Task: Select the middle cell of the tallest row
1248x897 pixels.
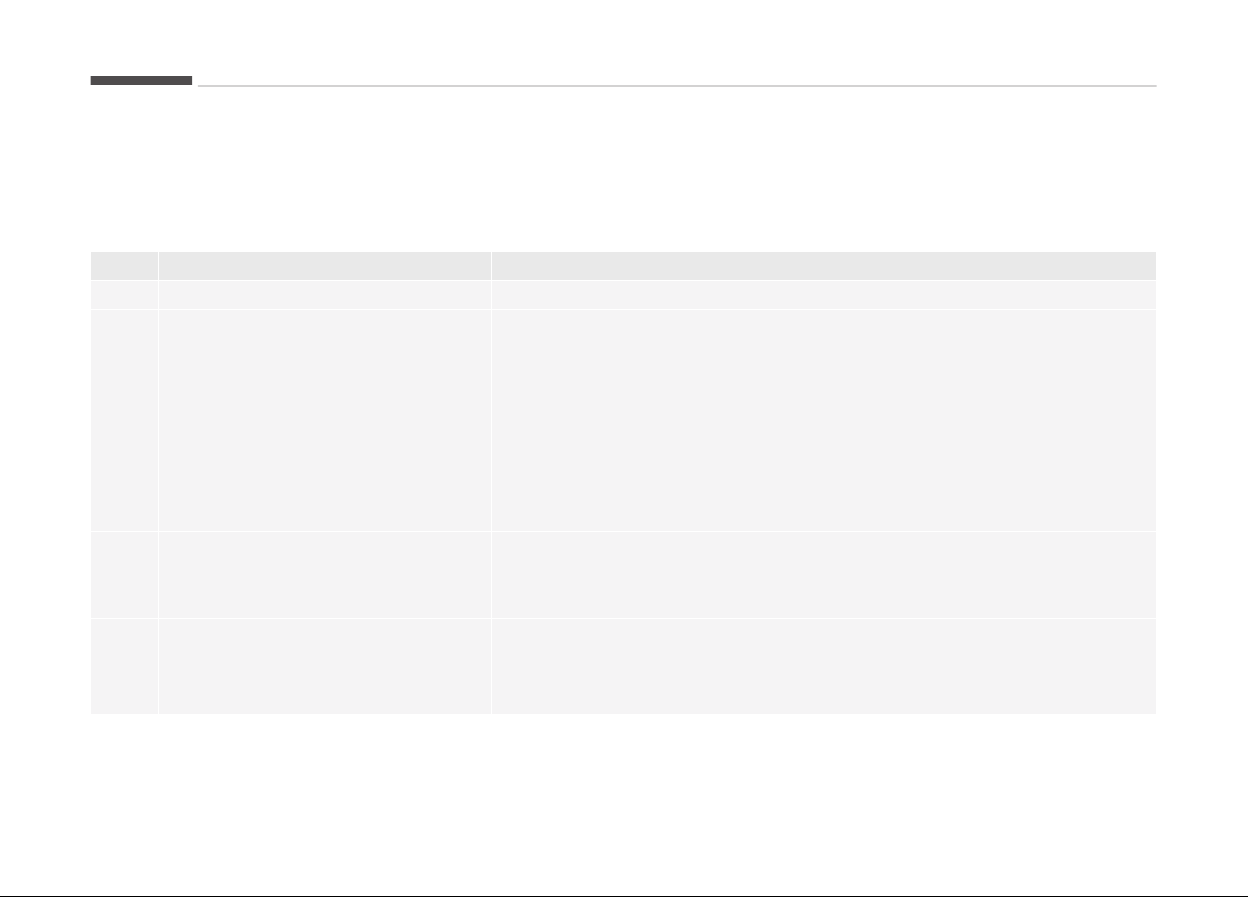Action: pyautogui.click(x=324, y=420)
